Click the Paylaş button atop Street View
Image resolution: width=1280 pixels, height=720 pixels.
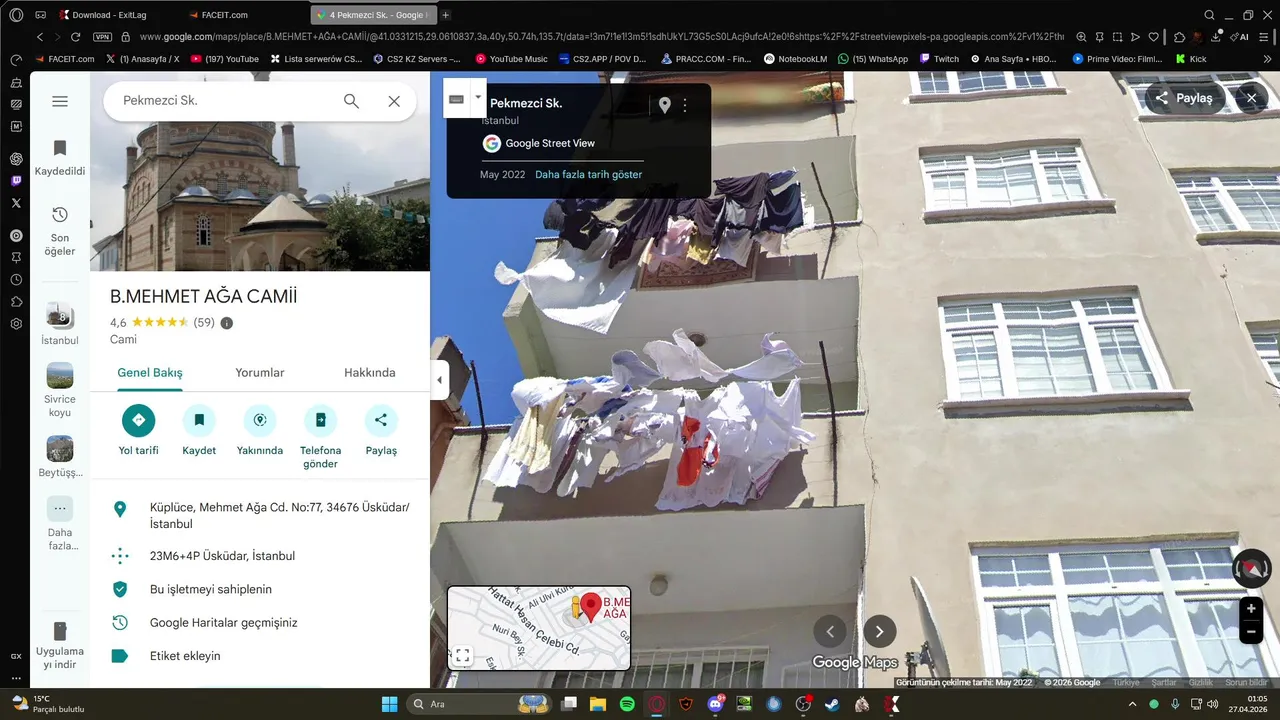click(x=1185, y=98)
